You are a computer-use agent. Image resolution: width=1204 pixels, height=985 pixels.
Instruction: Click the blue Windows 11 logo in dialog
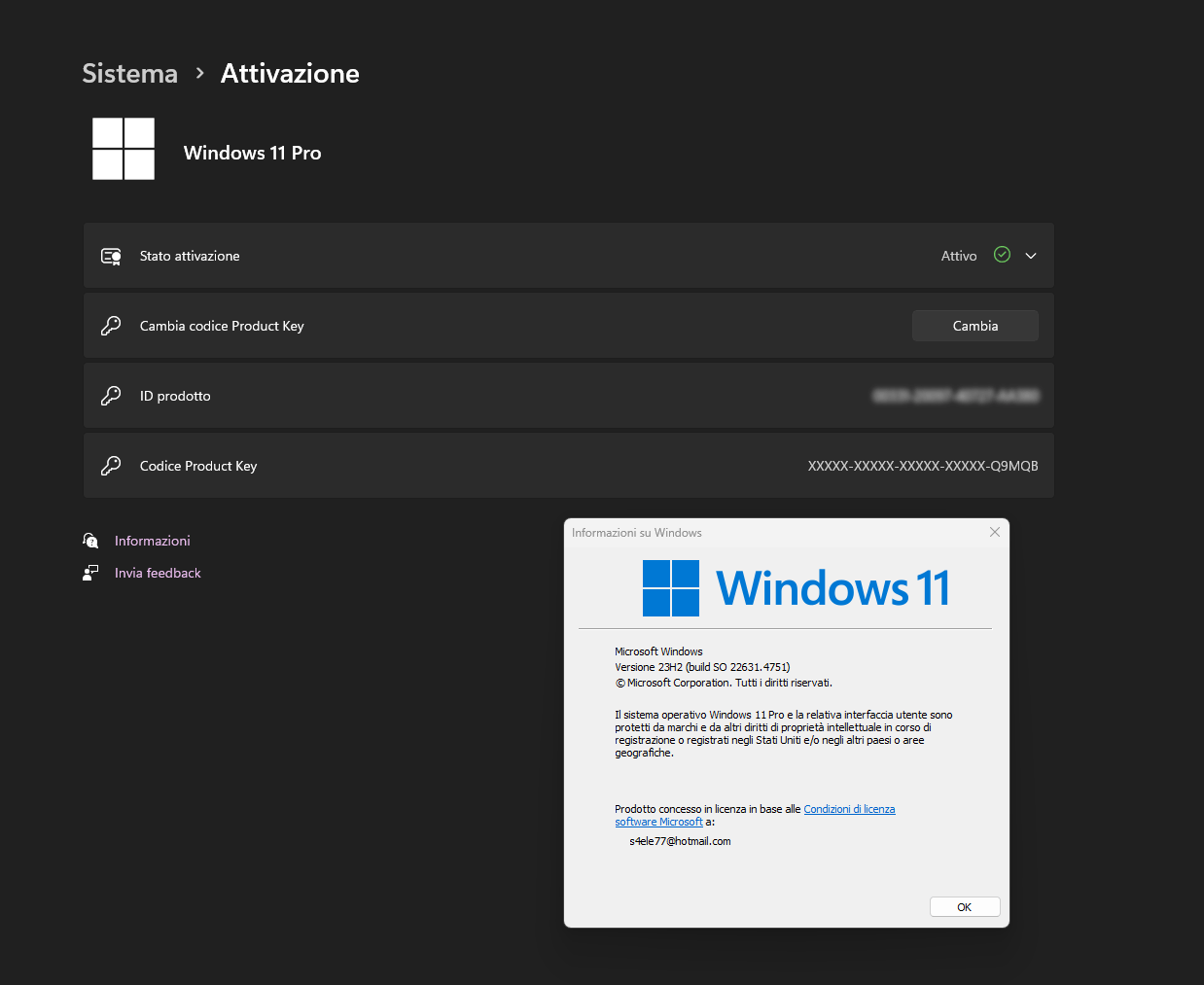[796, 588]
